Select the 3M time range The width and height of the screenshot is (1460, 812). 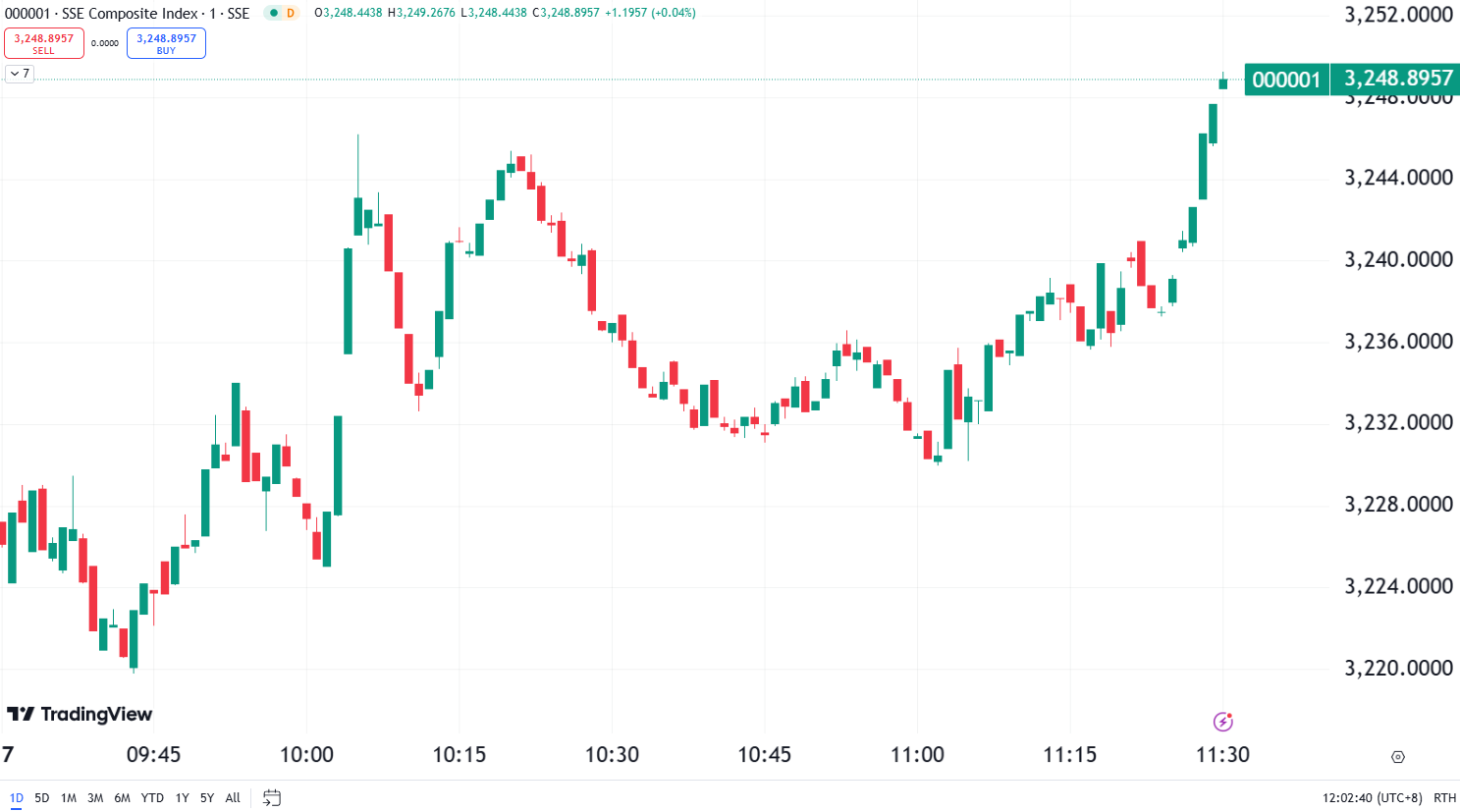pos(95,797)
